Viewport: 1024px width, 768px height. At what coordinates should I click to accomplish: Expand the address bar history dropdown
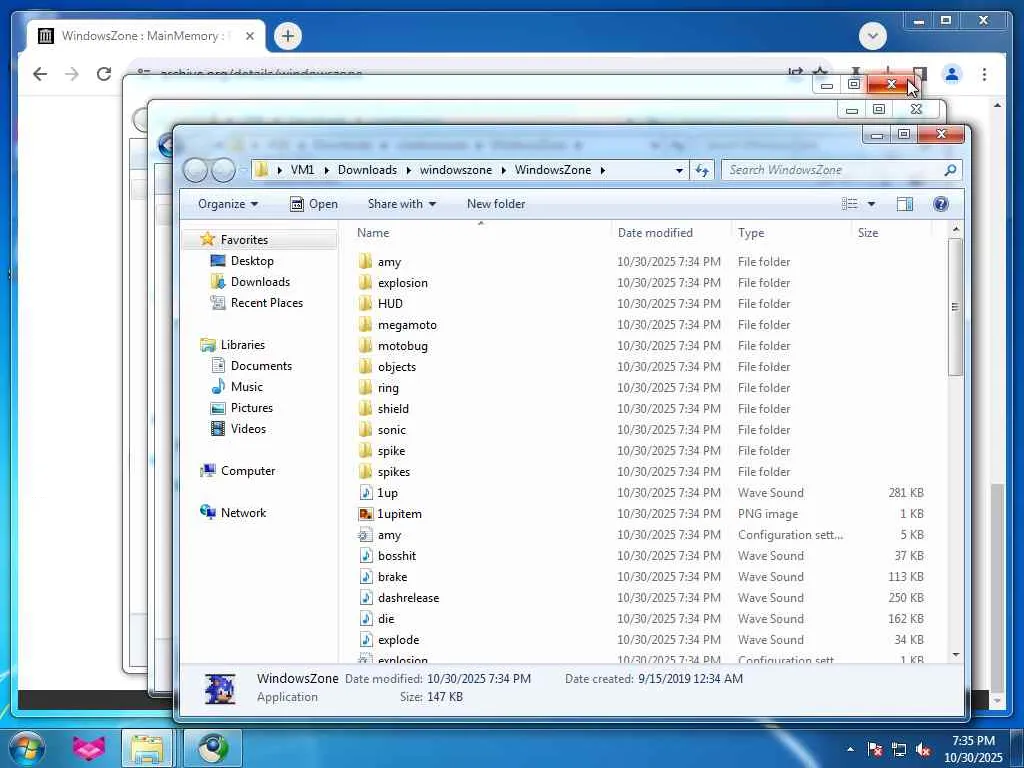(679, 170)
